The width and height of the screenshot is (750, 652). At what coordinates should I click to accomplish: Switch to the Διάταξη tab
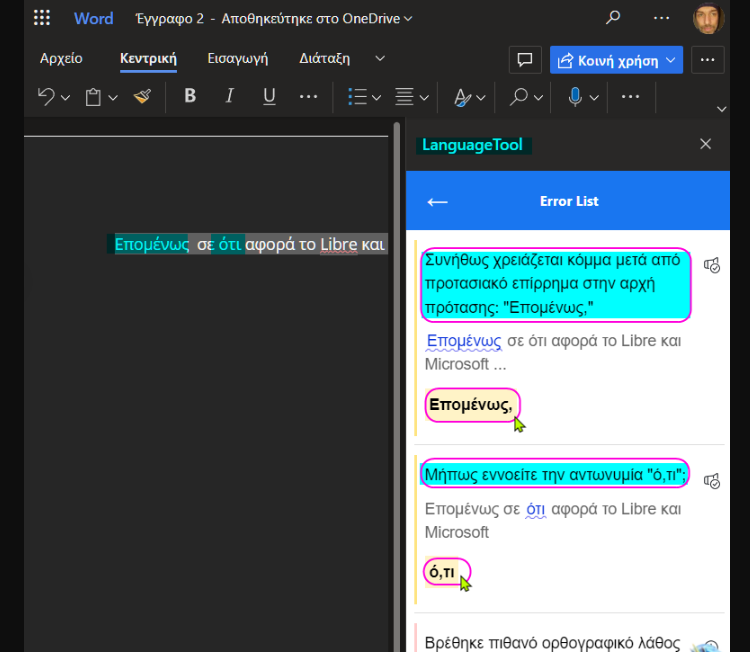point(325,58)
